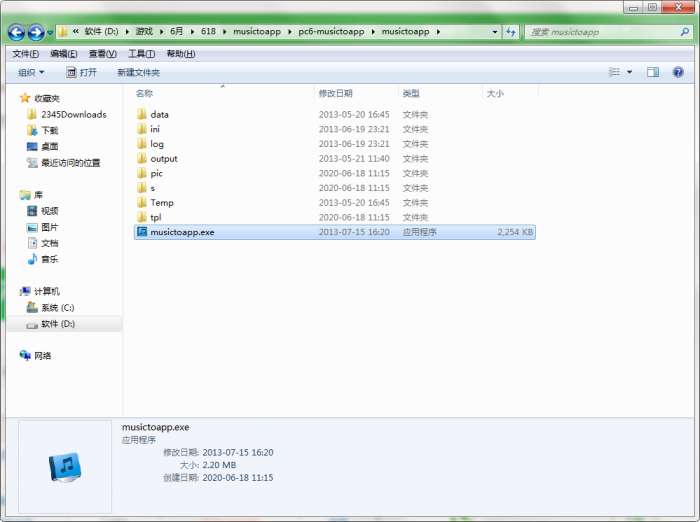Click the magnifier search icon
Image resolution: width=700 pixels, height=522 pixels.
[x=684, y=32]
